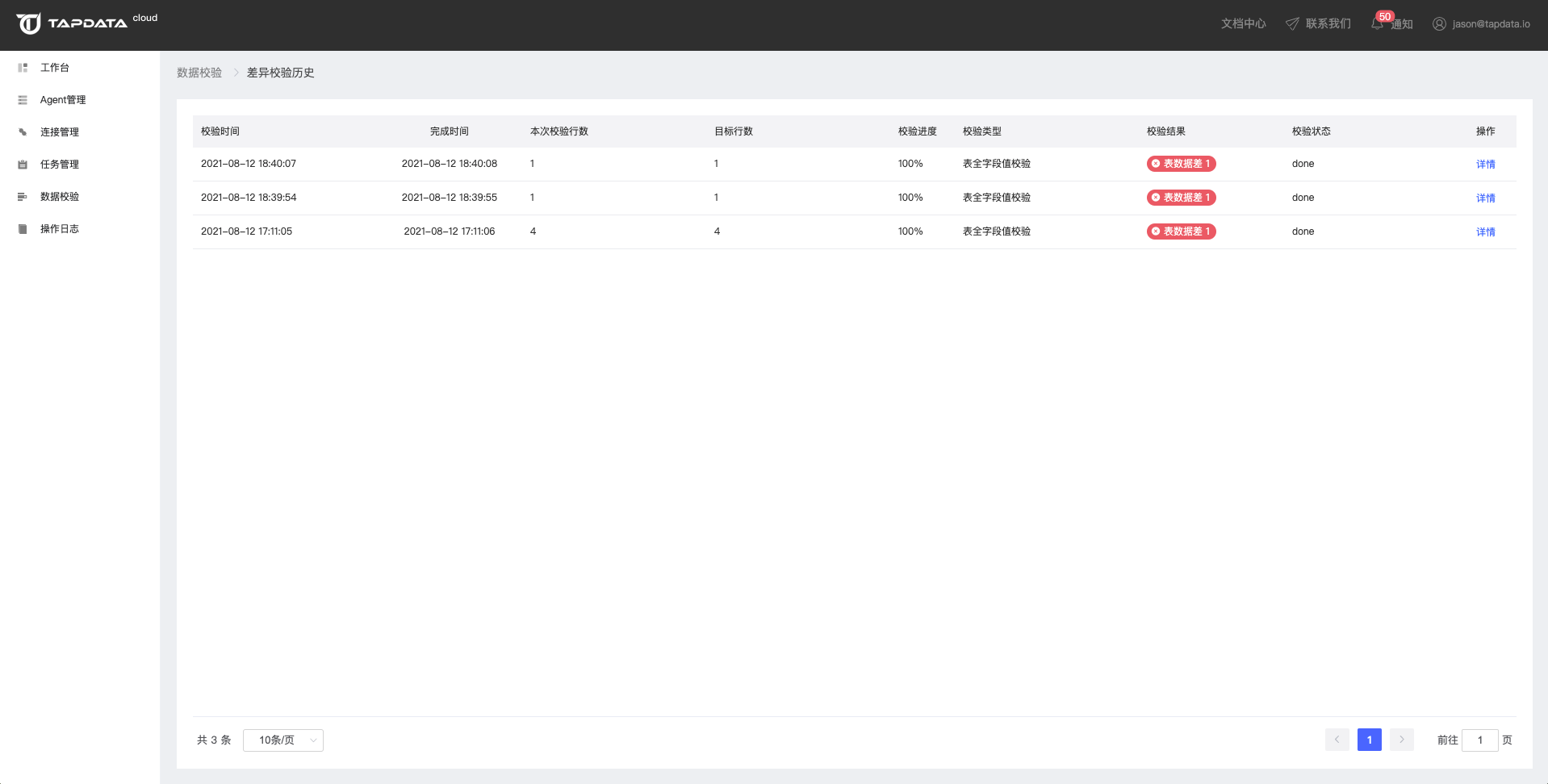
Task: Open account menu jason@tapdata.io
Action: [1491, 24]
